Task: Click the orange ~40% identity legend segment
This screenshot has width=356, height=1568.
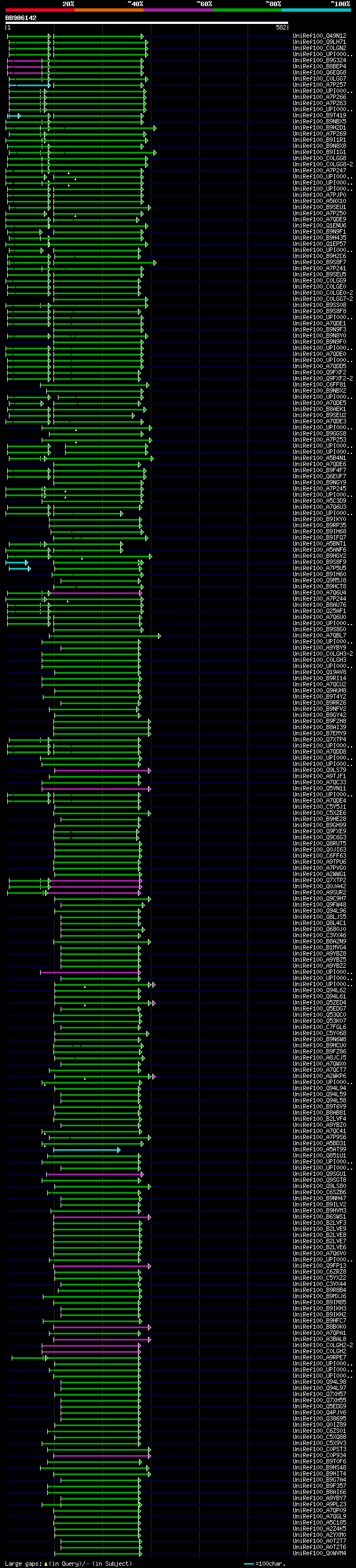Action: tap(109, 10)
